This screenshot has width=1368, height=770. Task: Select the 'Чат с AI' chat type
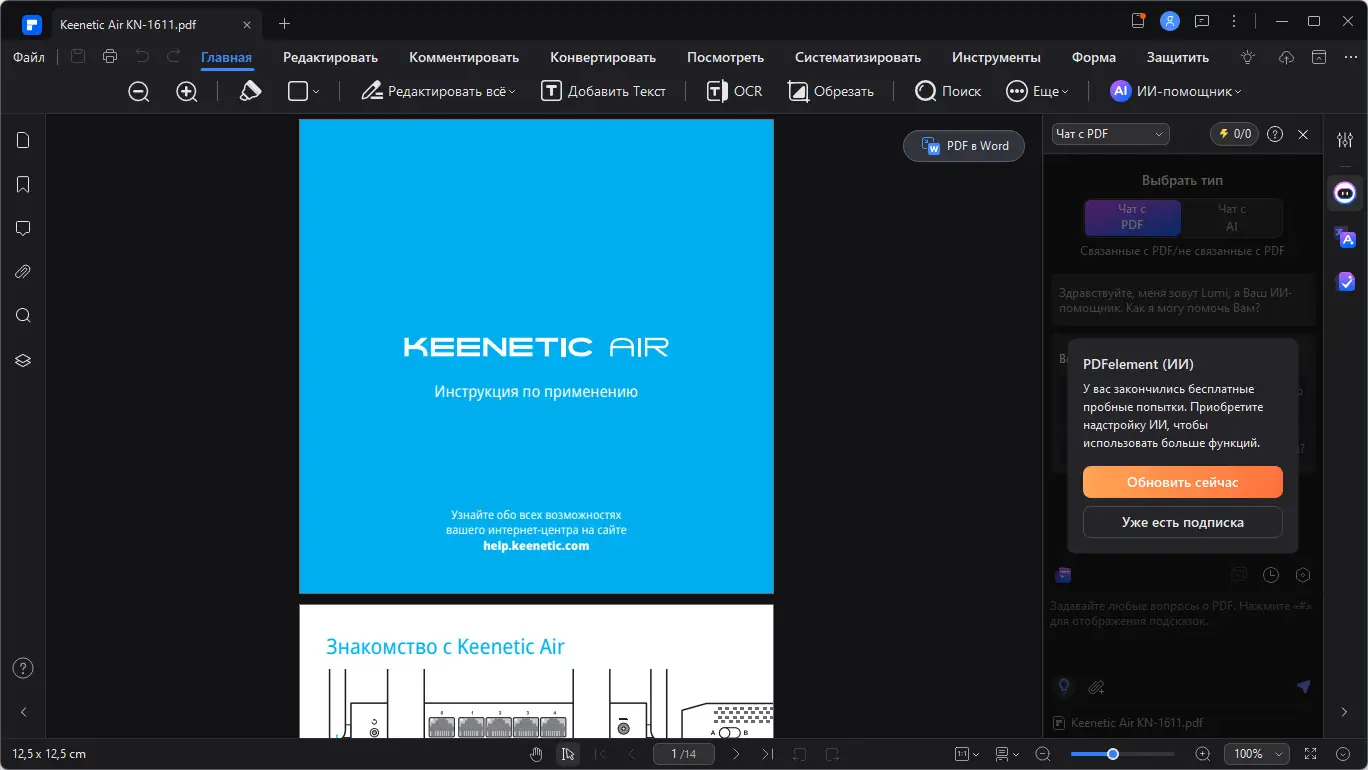coord(1232,217)
